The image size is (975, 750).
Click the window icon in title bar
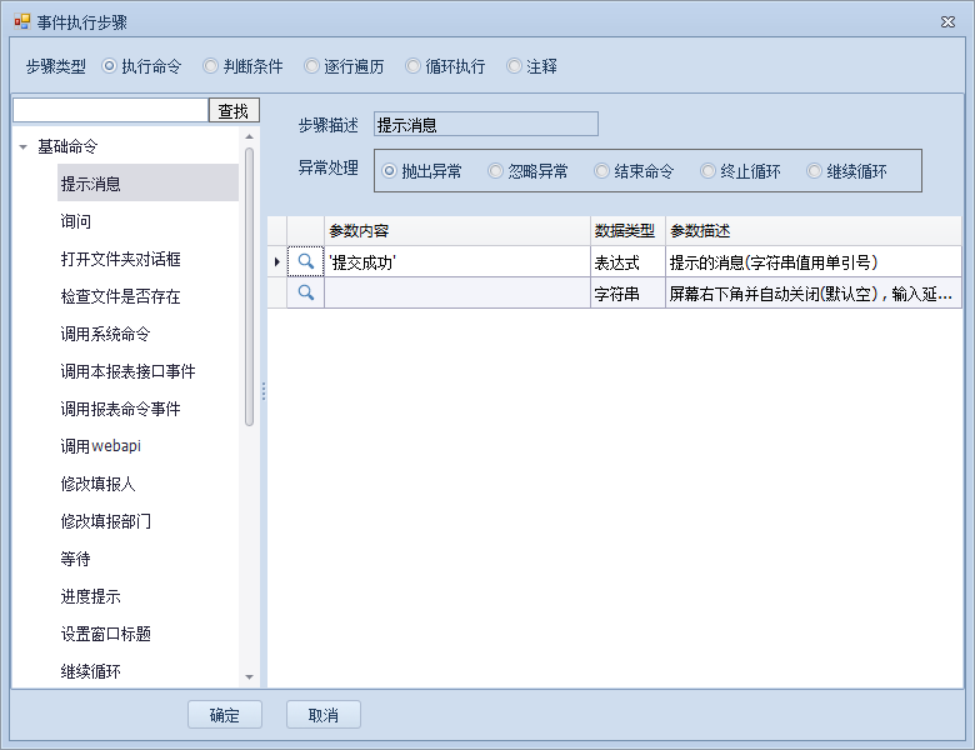point(21,22)
